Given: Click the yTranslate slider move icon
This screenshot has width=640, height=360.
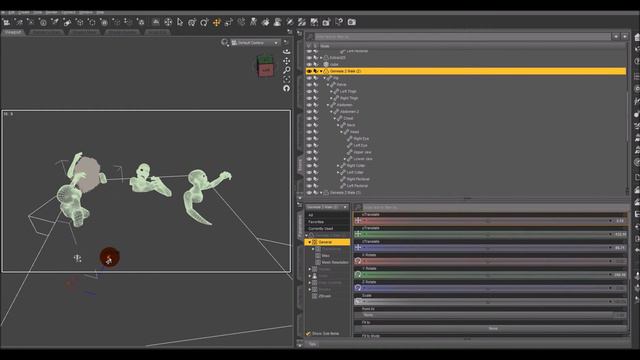Looking at the screenshot, I should tap(358, 234).
